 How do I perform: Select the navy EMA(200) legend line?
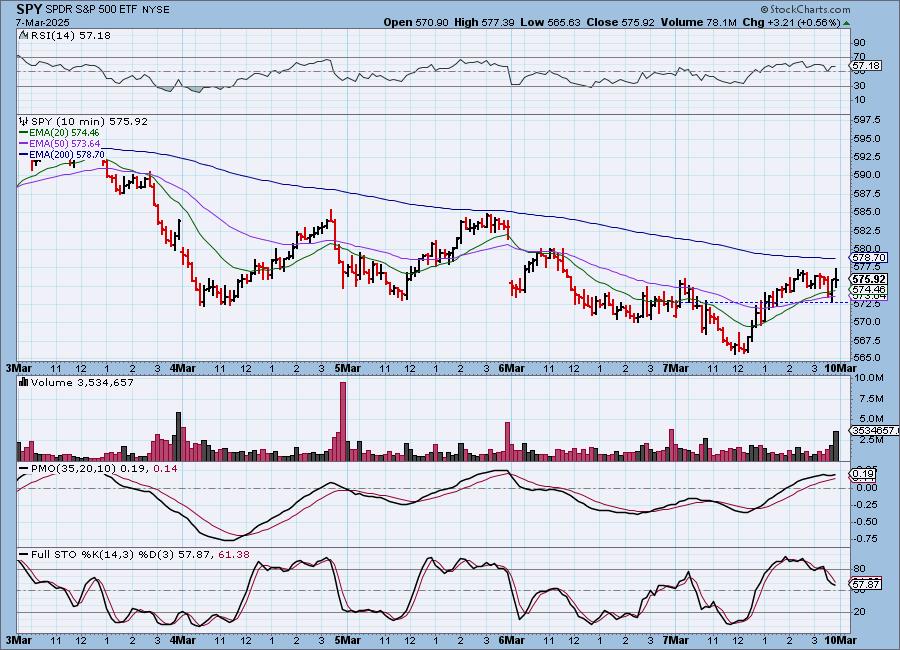(x=24, y=154)
